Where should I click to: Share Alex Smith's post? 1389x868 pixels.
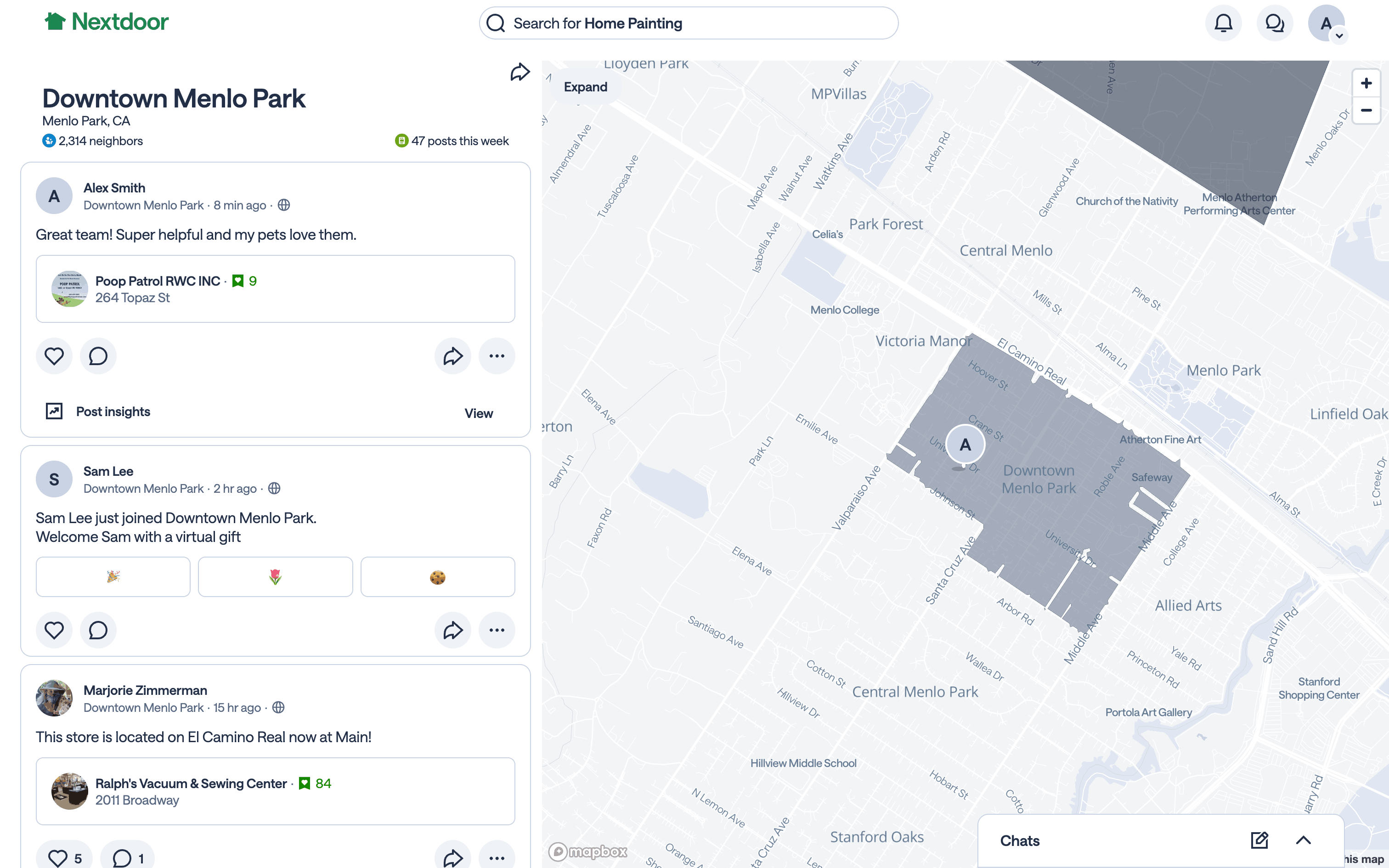452,356
